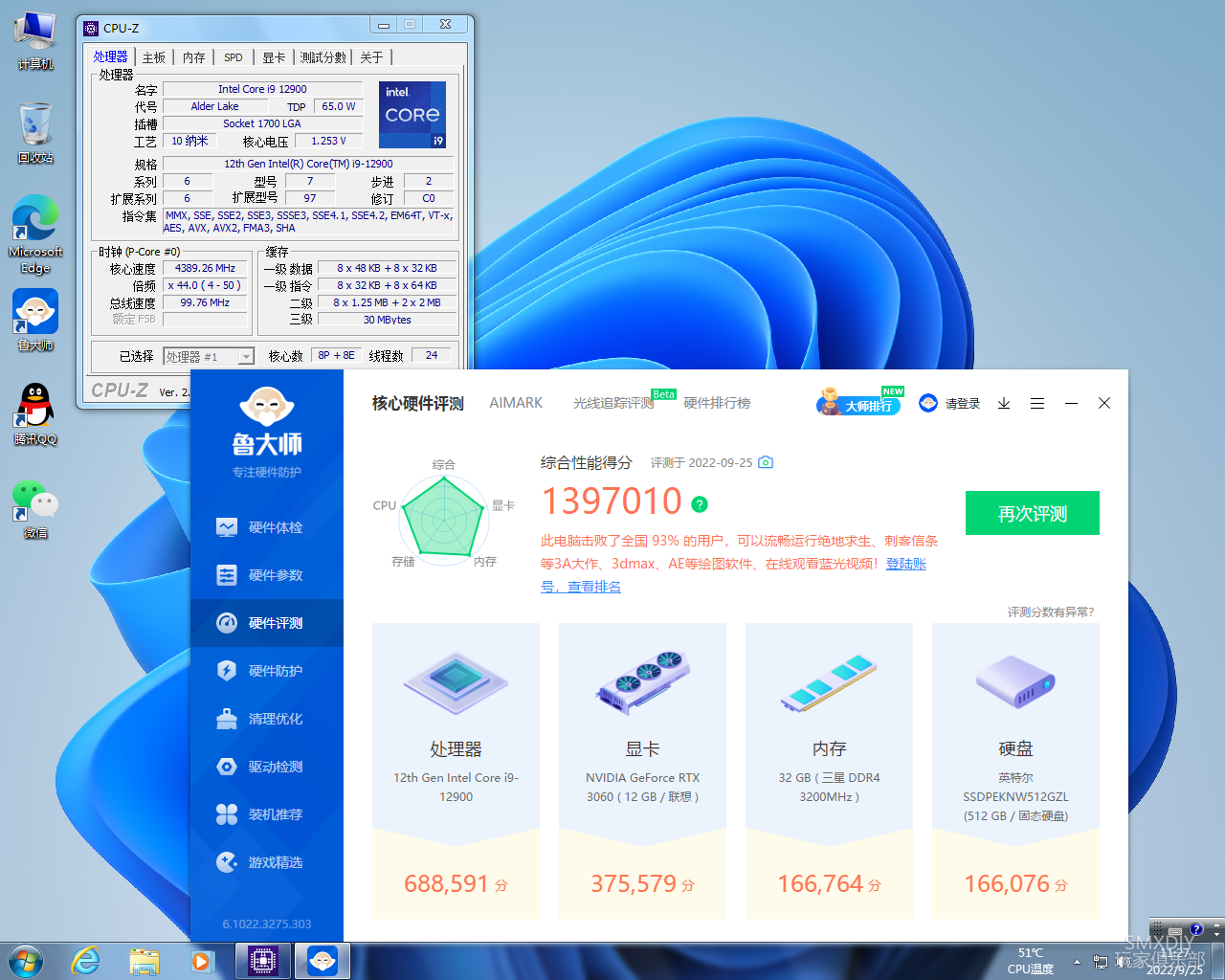The image size is (1225, 980).
Task: Click the 硬件防护 shield icon
Action: point(227,671)
